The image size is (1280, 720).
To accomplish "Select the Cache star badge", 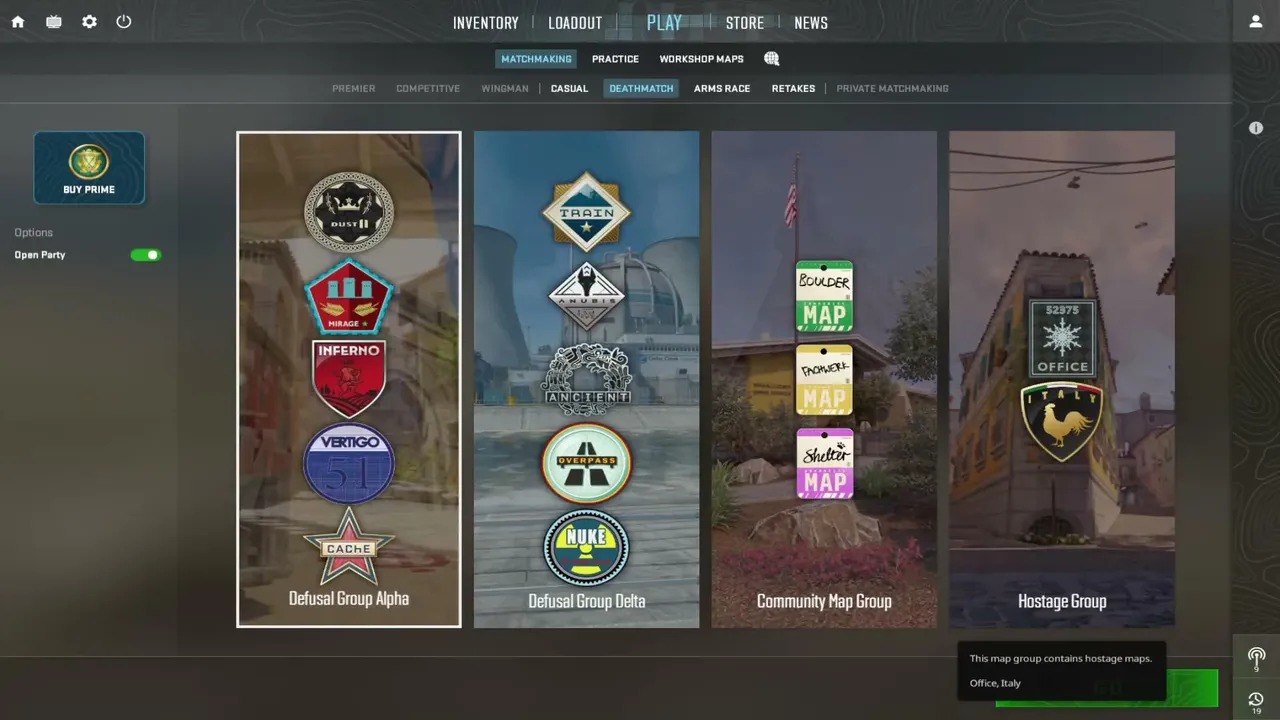I will pos(349,546).
